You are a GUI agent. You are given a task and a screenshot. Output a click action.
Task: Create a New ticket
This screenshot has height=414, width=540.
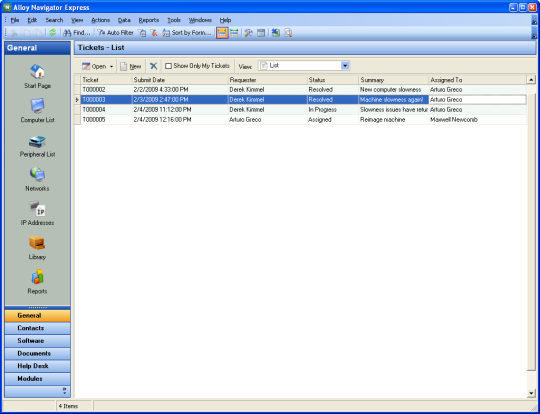click(131, 66)
